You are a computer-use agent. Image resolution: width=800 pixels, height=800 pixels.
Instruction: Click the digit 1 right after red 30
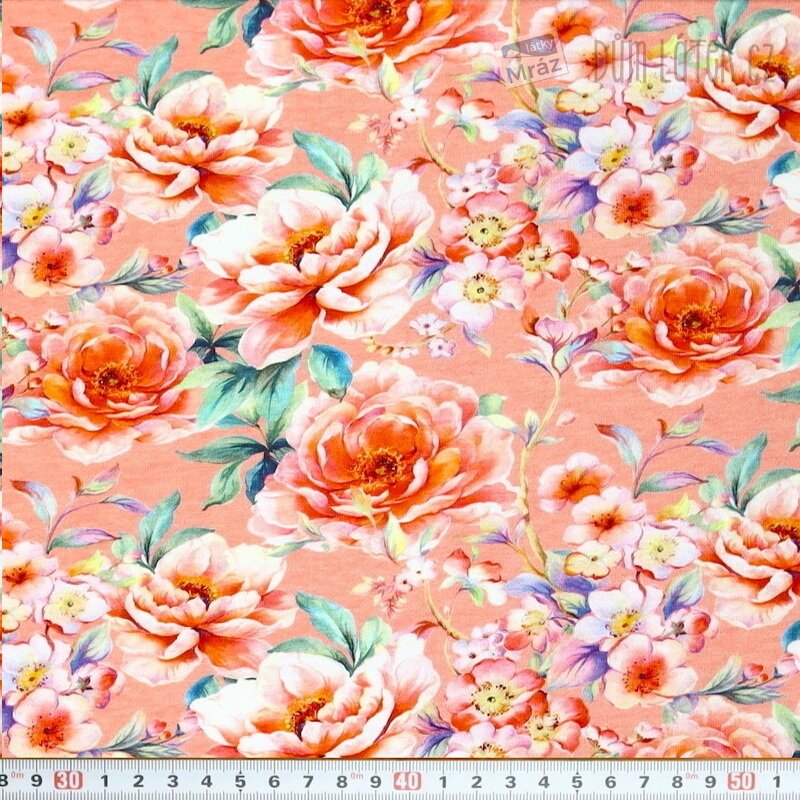104,781
